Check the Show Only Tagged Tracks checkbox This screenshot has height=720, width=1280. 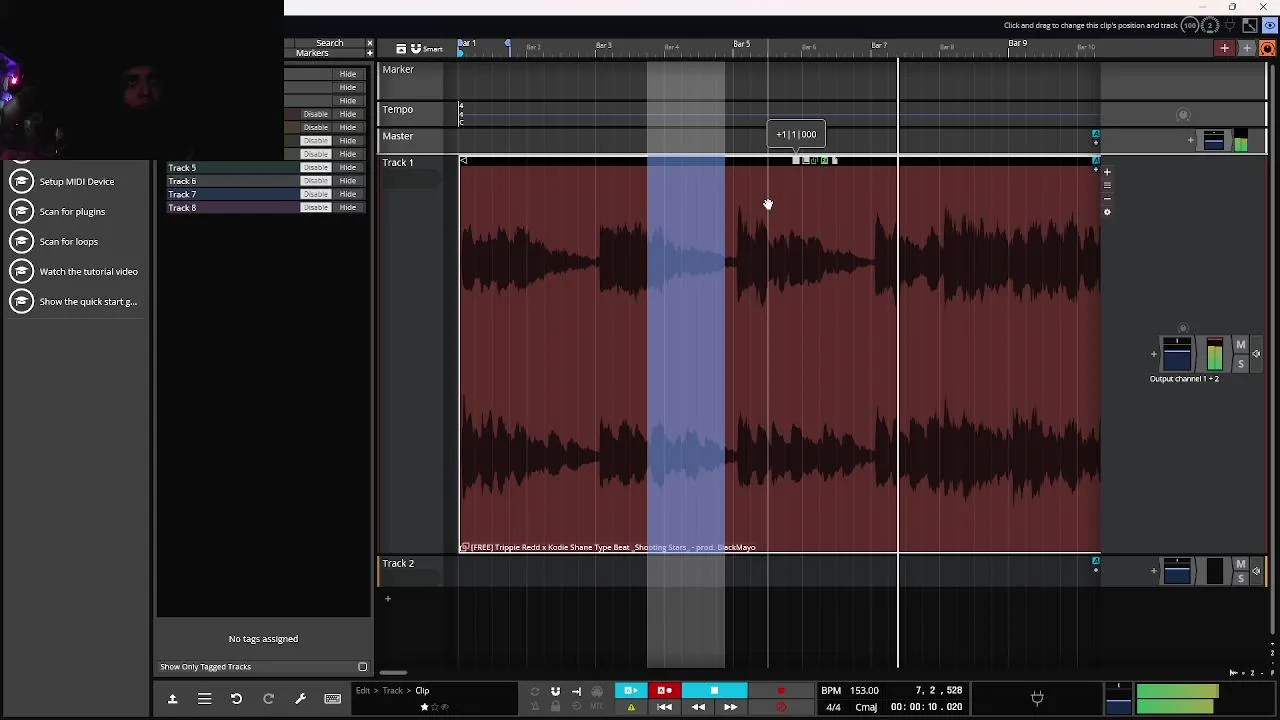pyautogui.click(x=363, y=667)
